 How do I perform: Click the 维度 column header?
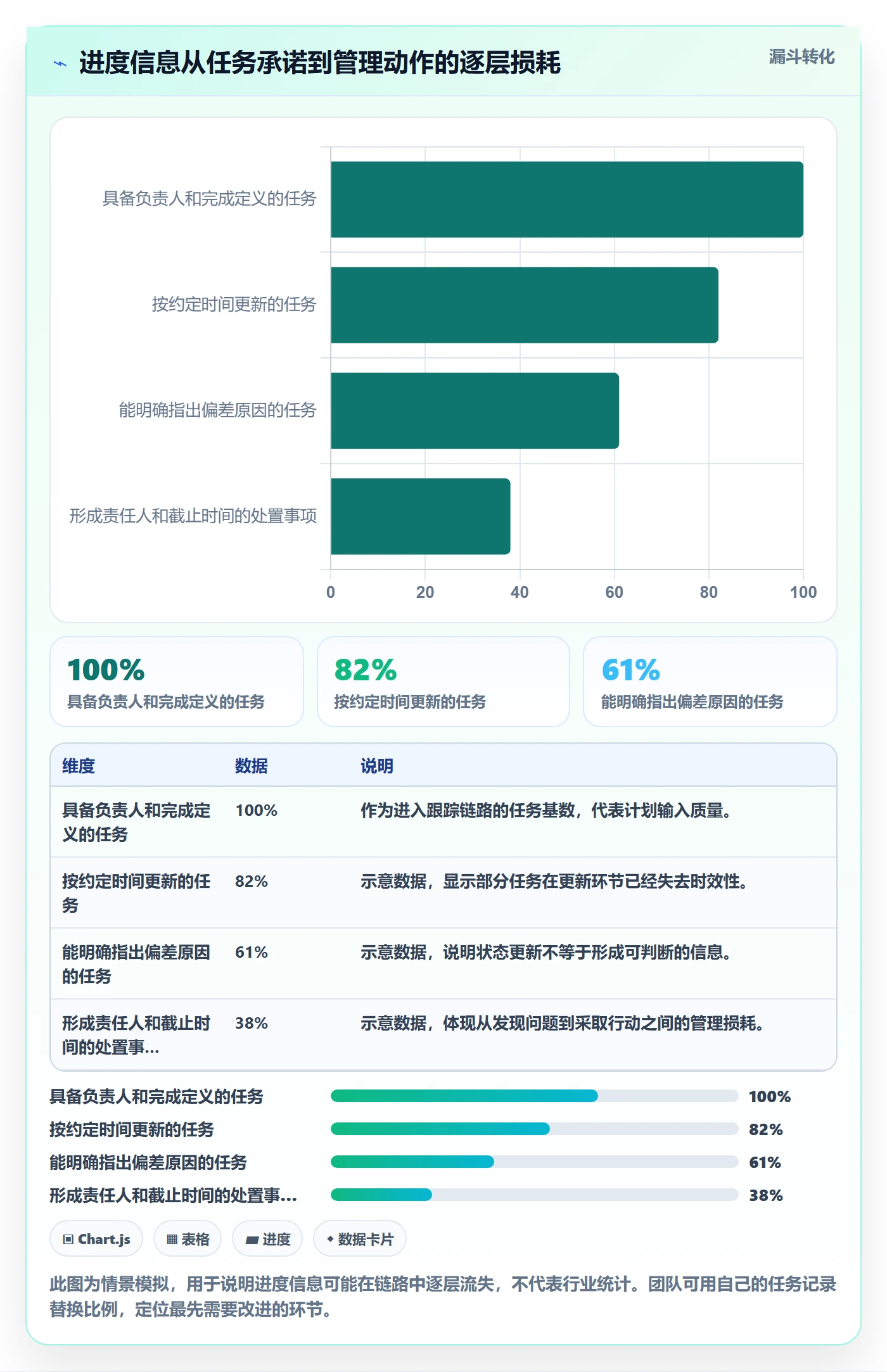pos(79,766)
